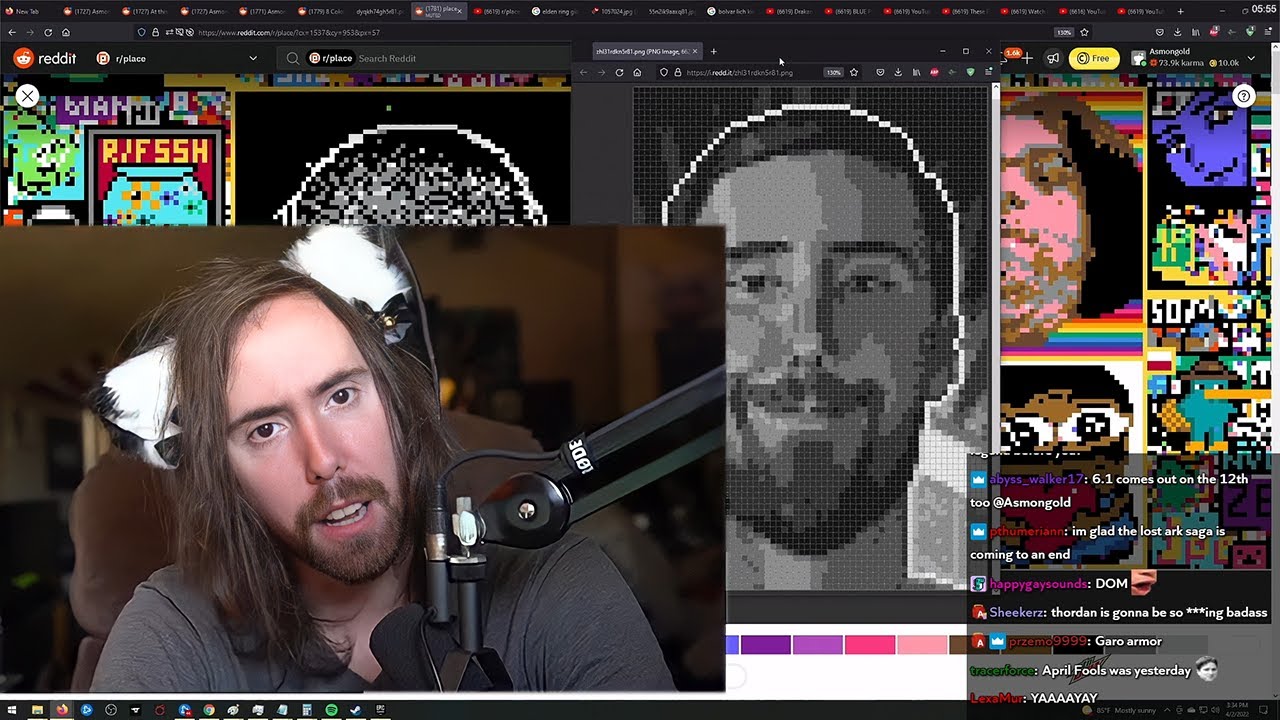Image resolution: width=1280 pixels, height=720 pixels.
Task: Pick the light purple color swatch
Action: point(817,645)
